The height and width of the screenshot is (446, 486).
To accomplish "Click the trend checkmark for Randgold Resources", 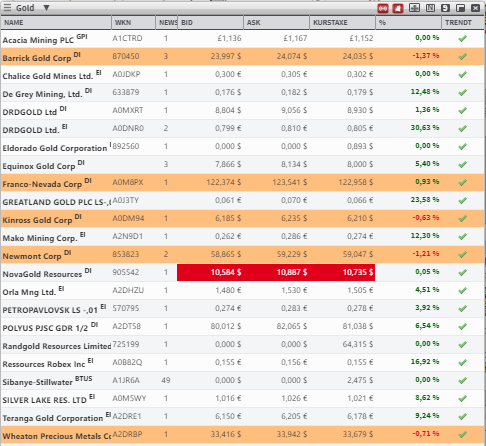I will [462, 345].
